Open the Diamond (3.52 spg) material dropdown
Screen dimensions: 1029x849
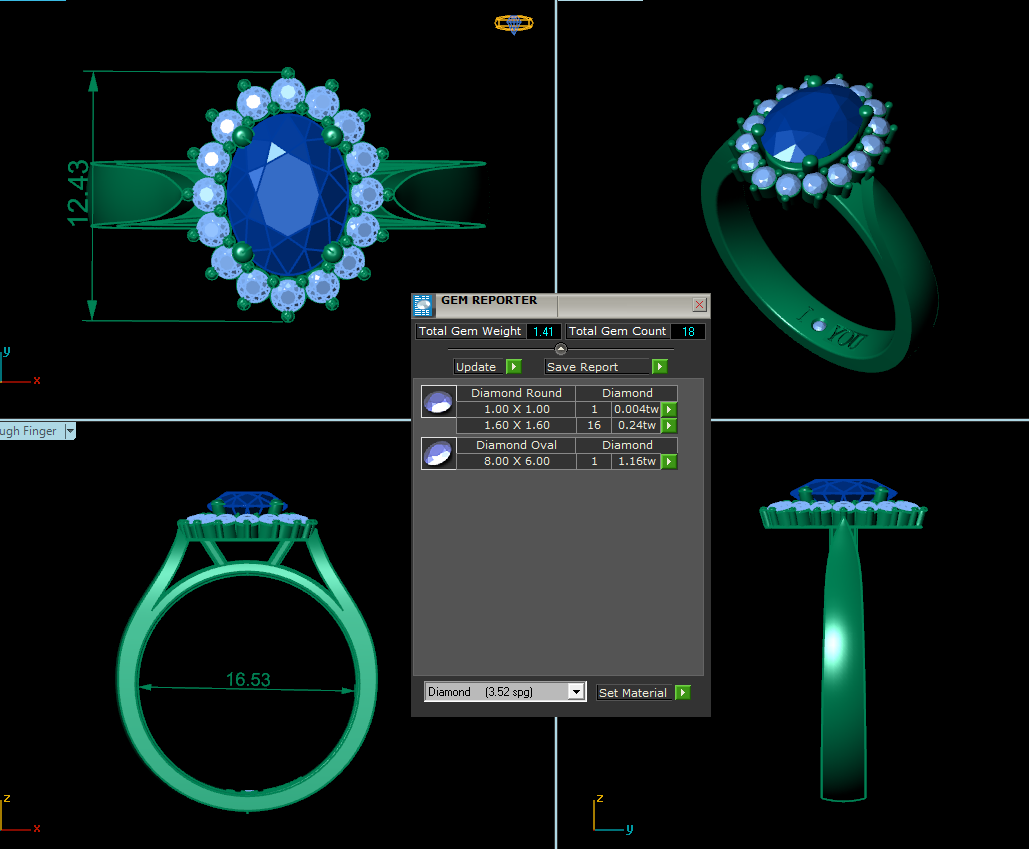point(576,692)
